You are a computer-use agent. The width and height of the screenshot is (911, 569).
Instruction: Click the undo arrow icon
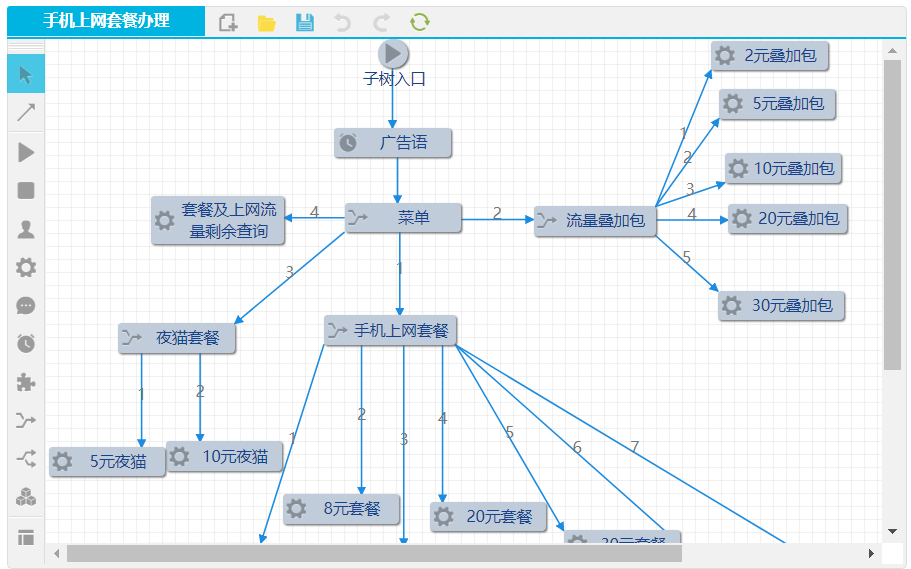(x=343, y=23)
